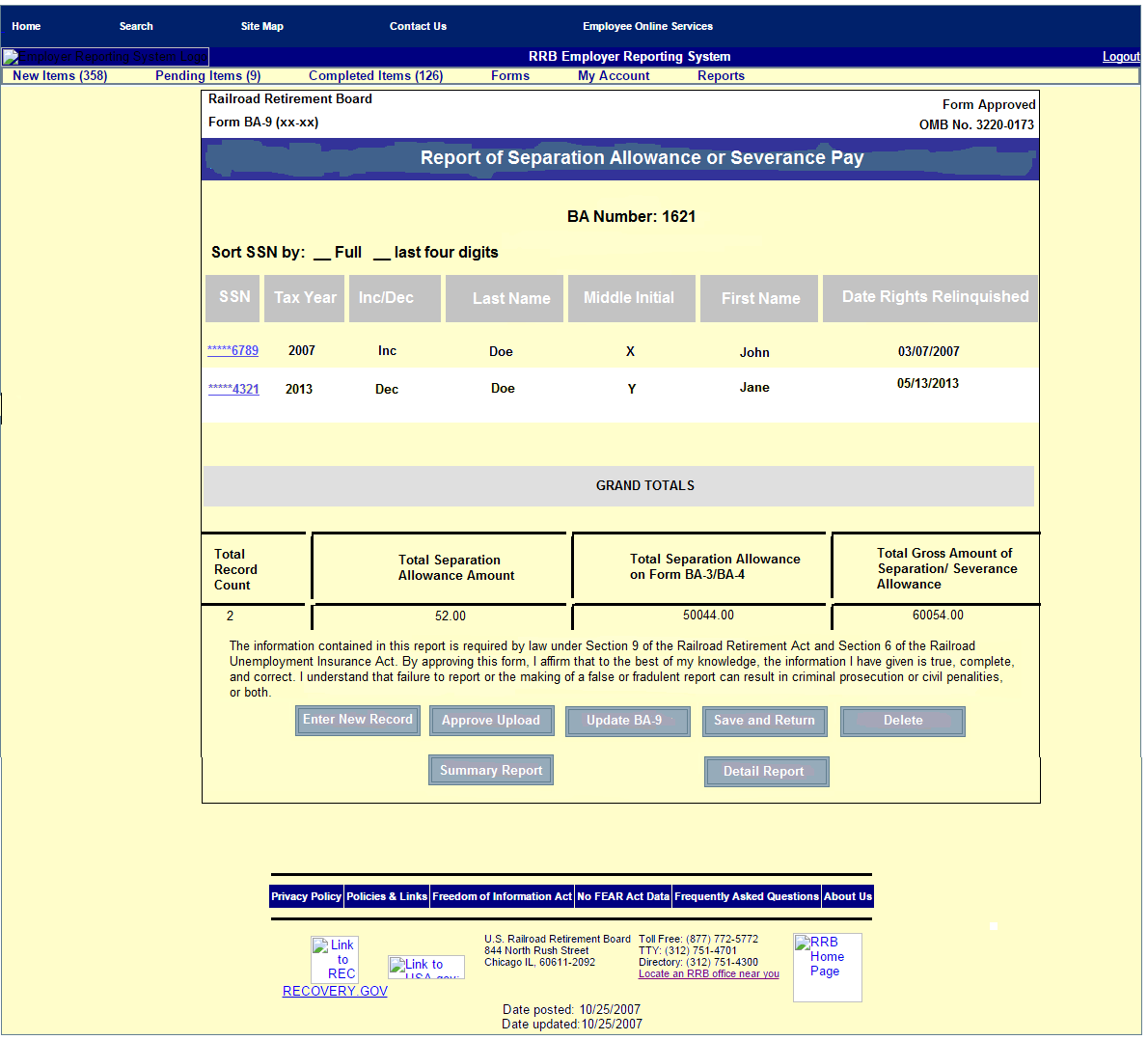
Task: Go to Completed Items (126)
Action: point(375,76)
